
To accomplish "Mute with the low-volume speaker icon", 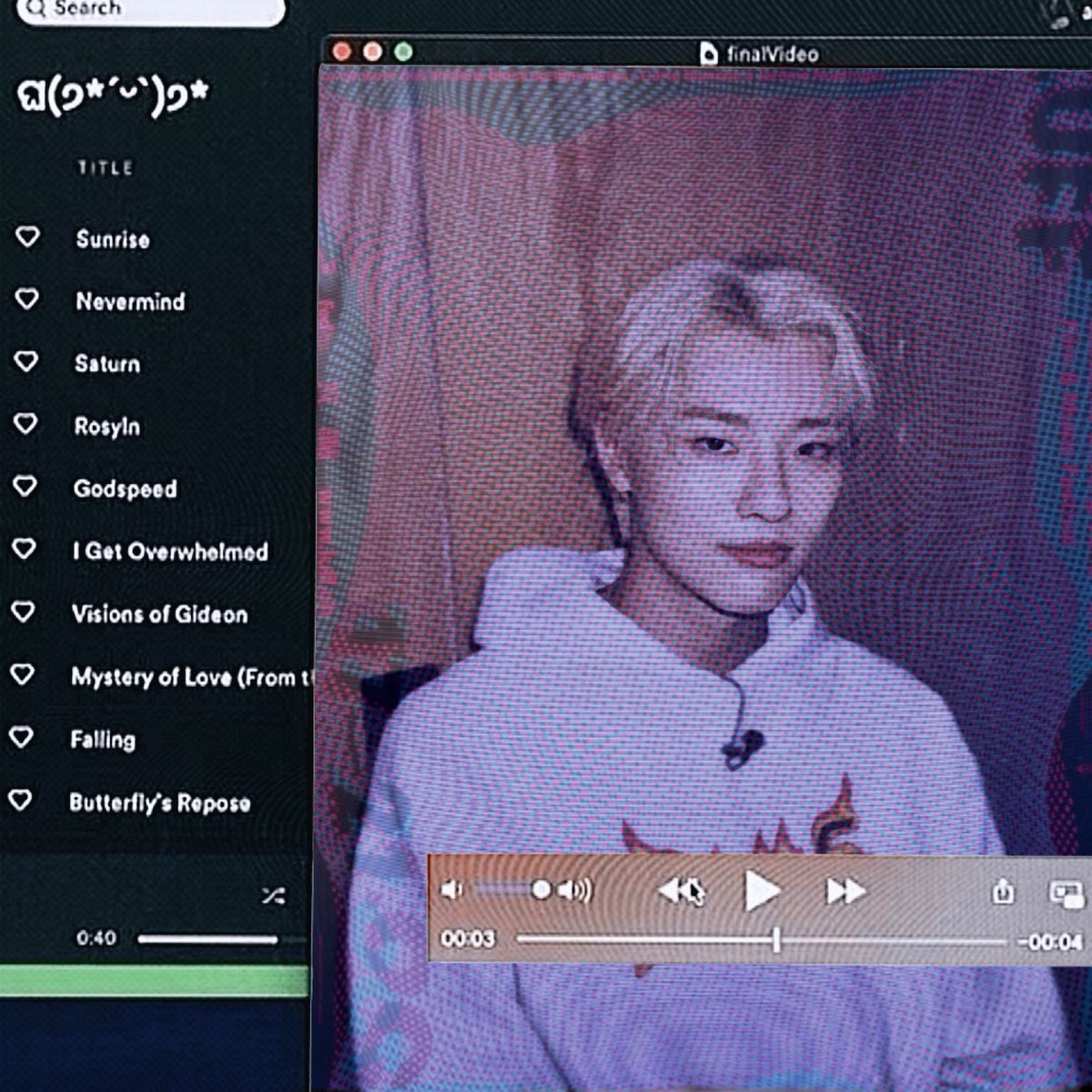I will (451, 890).
